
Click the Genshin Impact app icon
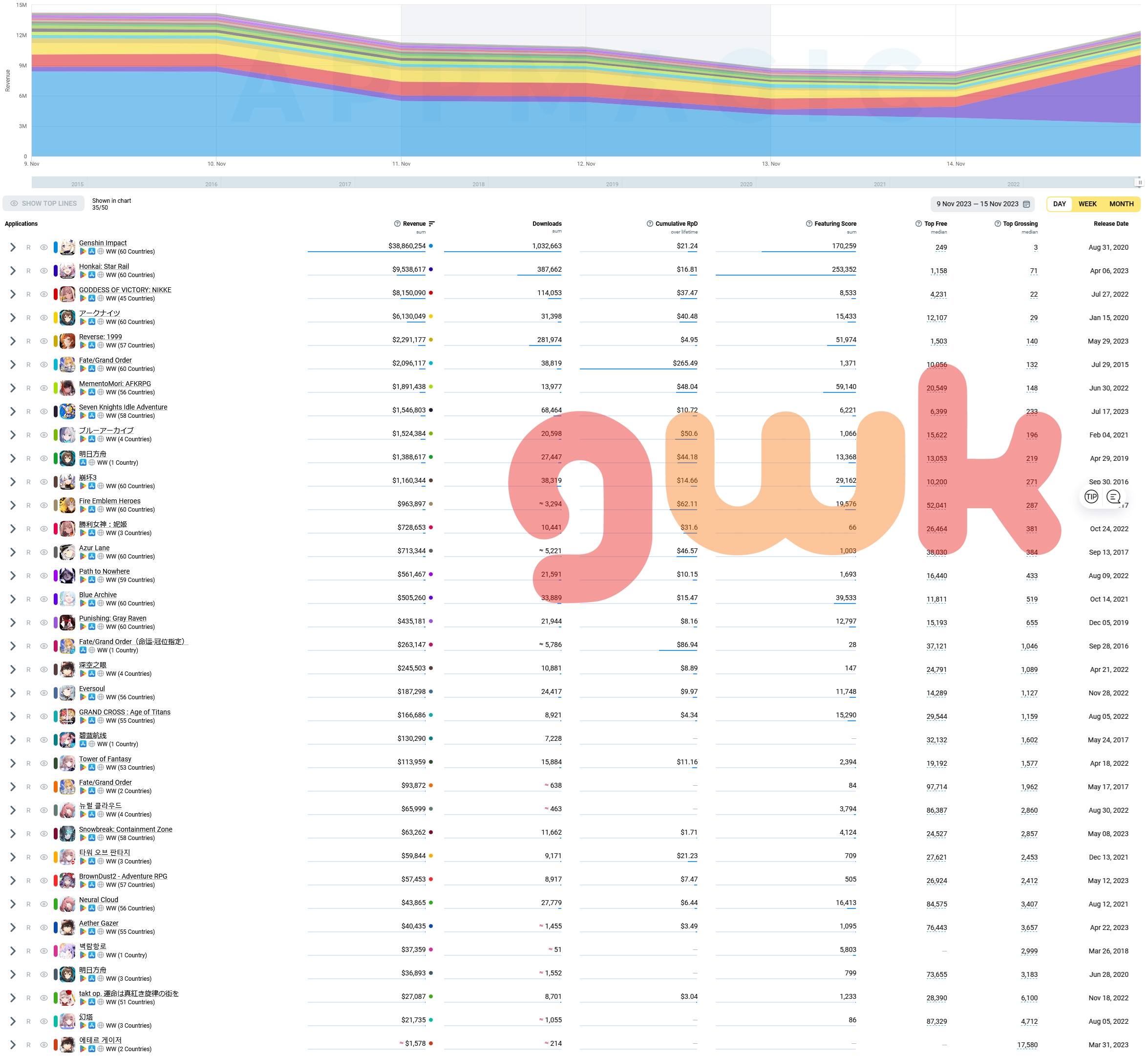(x=67, y=247)
